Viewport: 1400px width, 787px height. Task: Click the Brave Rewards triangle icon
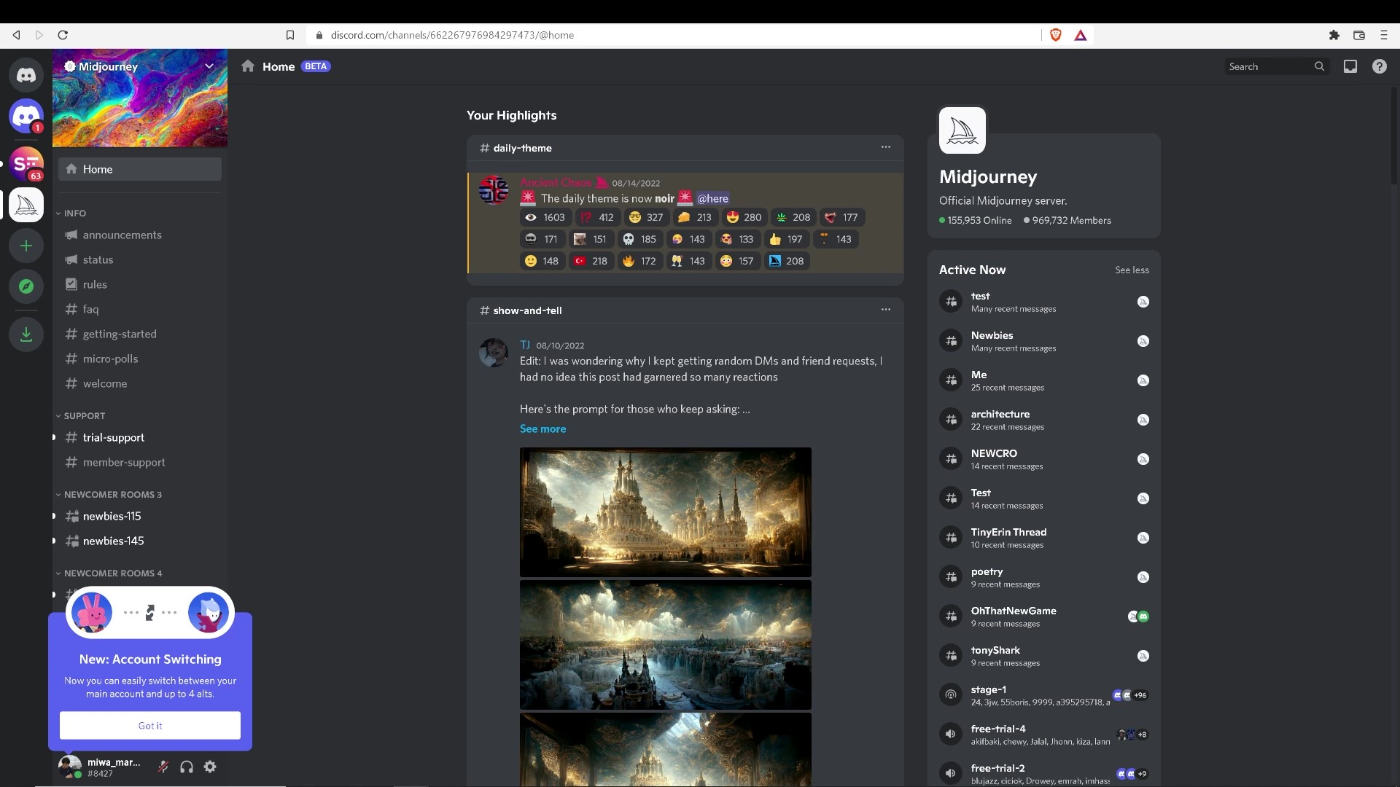pos(1080,35)
